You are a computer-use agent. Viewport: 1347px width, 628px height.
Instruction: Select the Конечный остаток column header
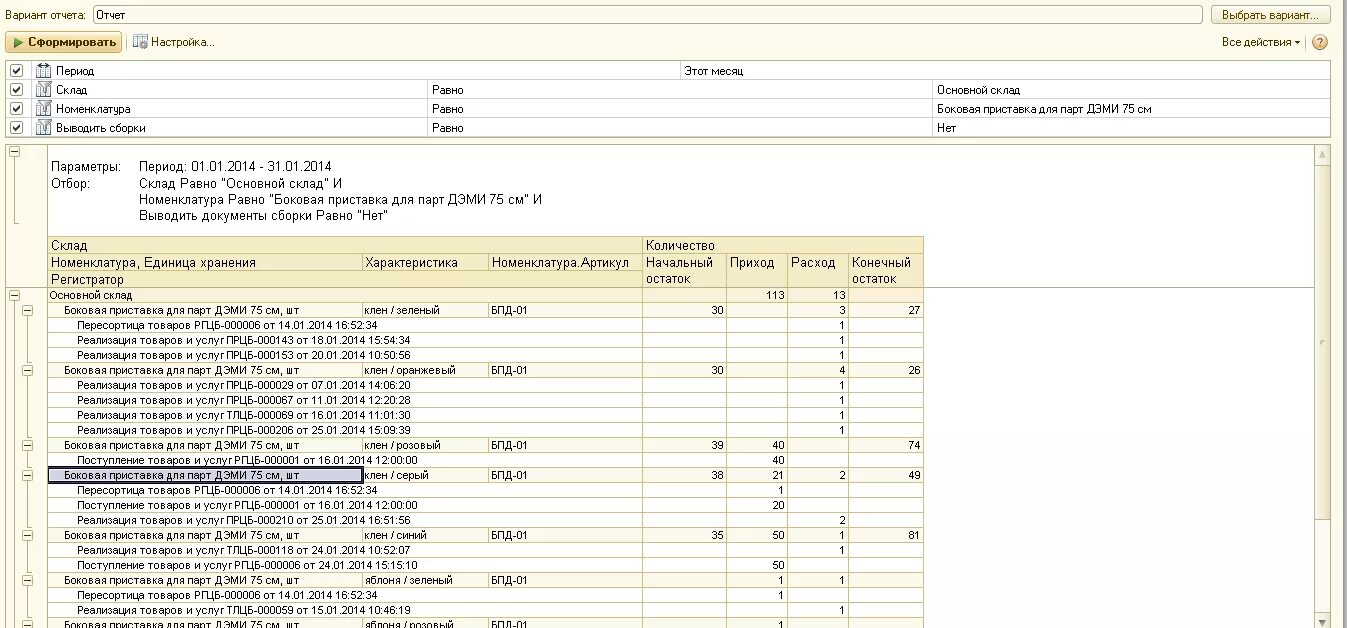click(886, 270)
